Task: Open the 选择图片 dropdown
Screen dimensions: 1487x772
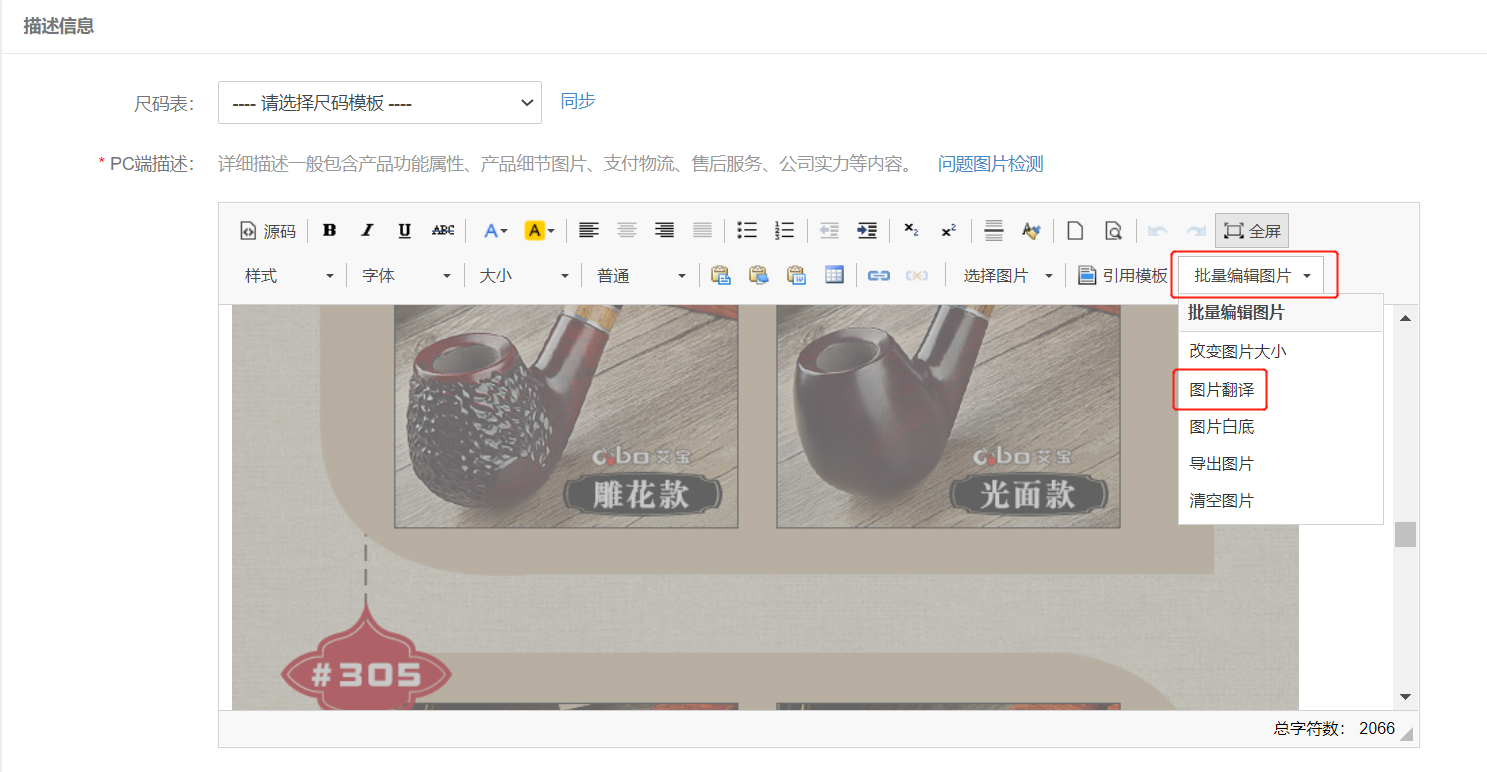Action: pos(1008,276)
